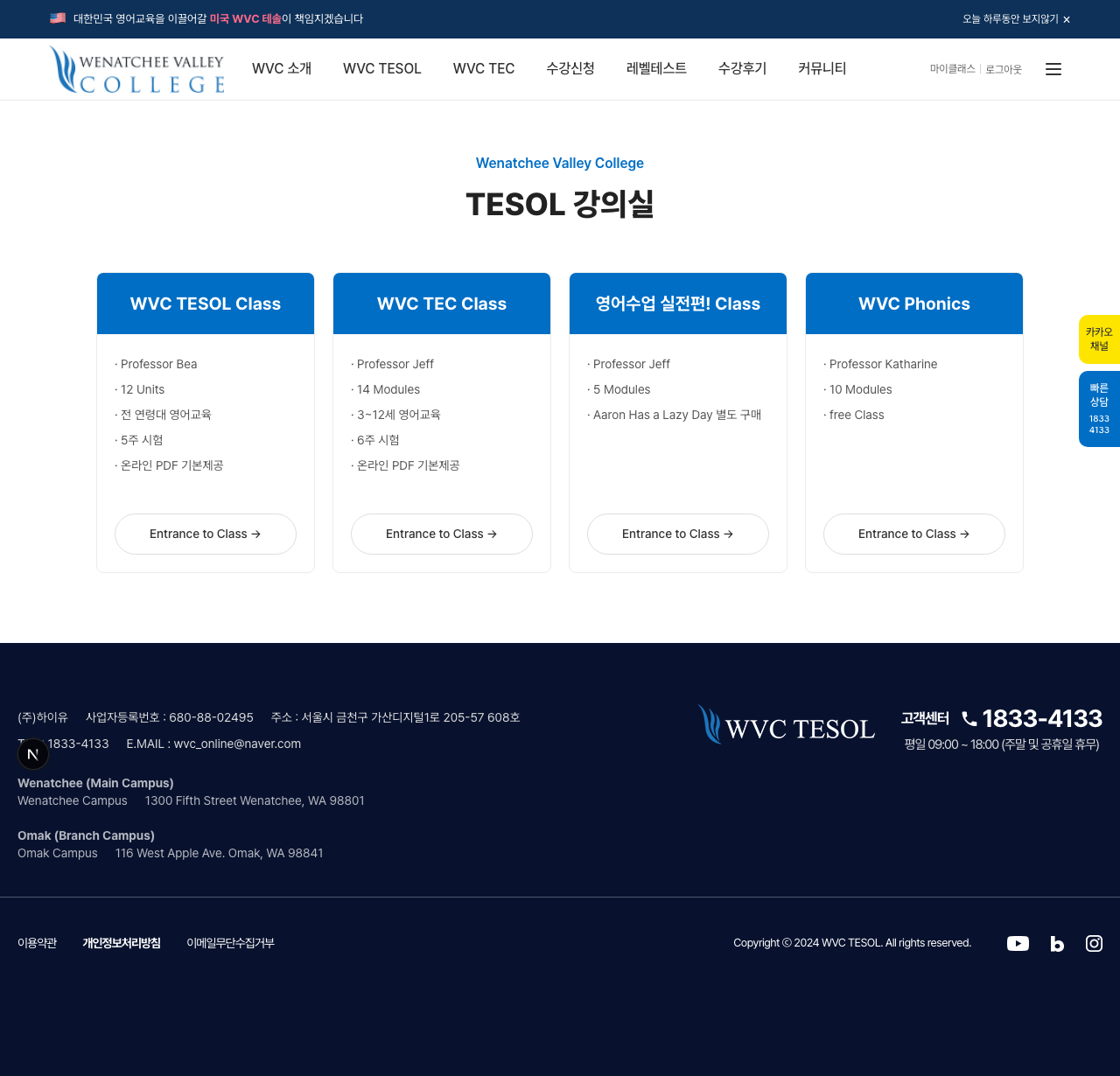Click the 영어수업 실전편! Class card header
This screenshot has width=1120, height=1076.
(678, 304)
